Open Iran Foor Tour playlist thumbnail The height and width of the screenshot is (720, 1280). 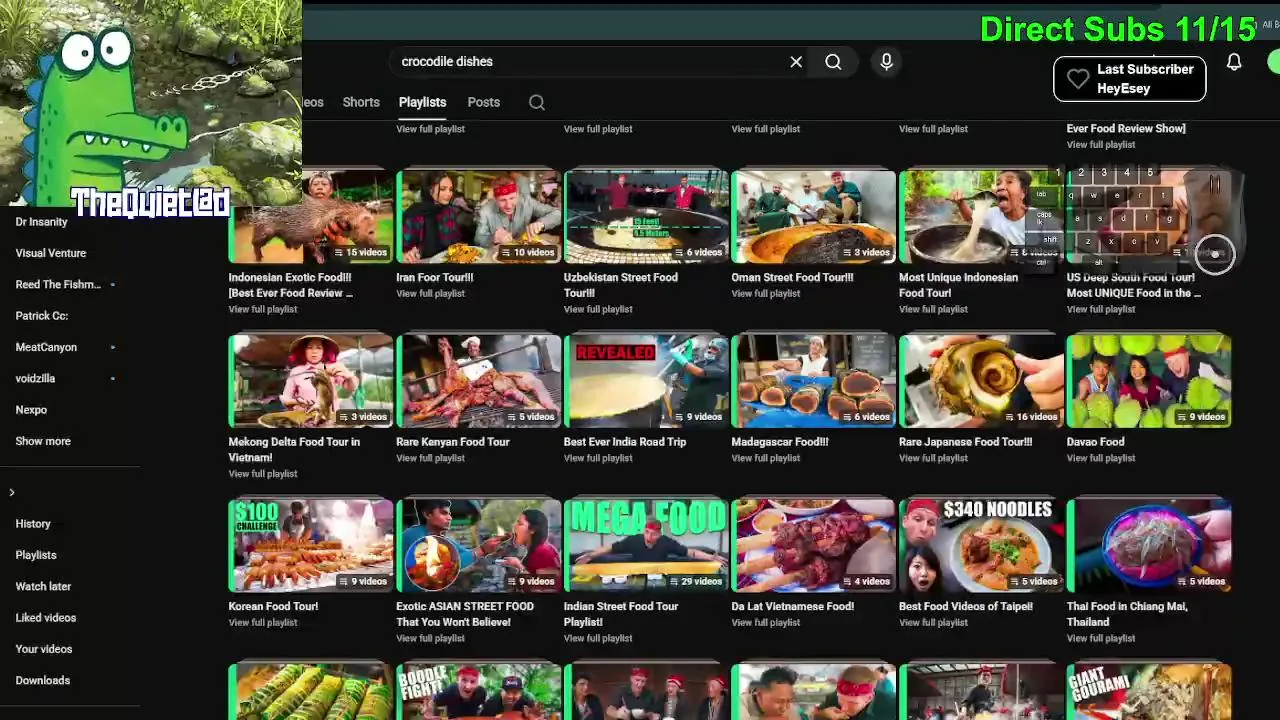point(479,216)
